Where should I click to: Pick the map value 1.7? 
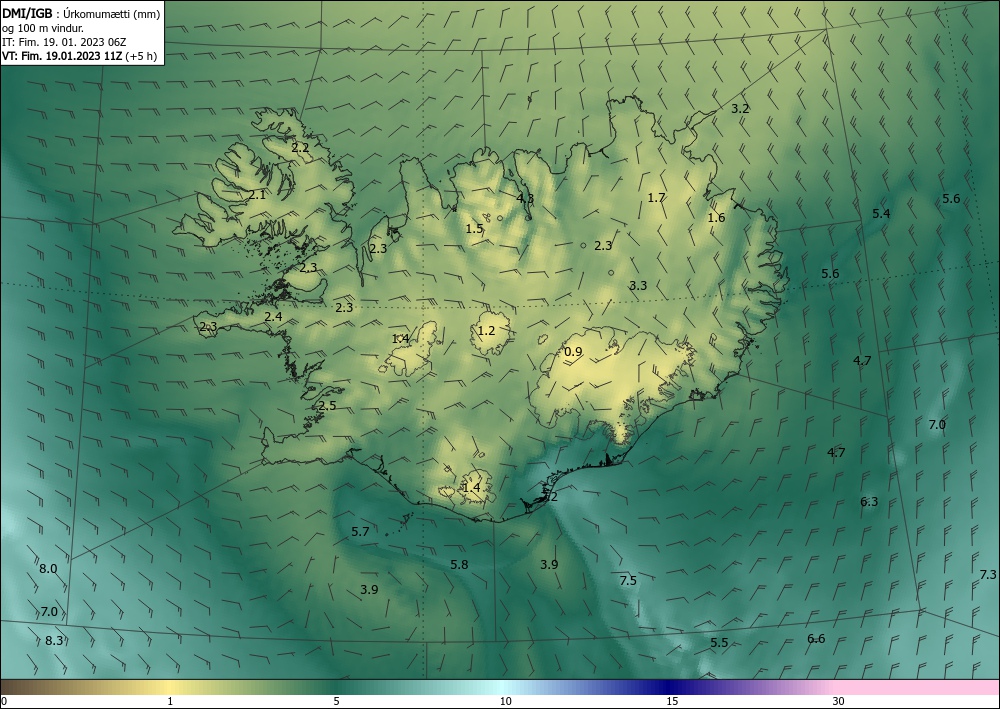pyautogui.click(x=656, y=198)
